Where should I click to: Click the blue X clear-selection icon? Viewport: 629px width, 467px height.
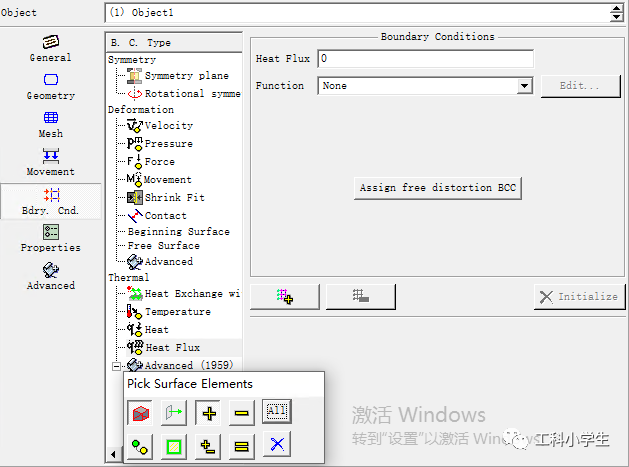click(x=277, y=444)
